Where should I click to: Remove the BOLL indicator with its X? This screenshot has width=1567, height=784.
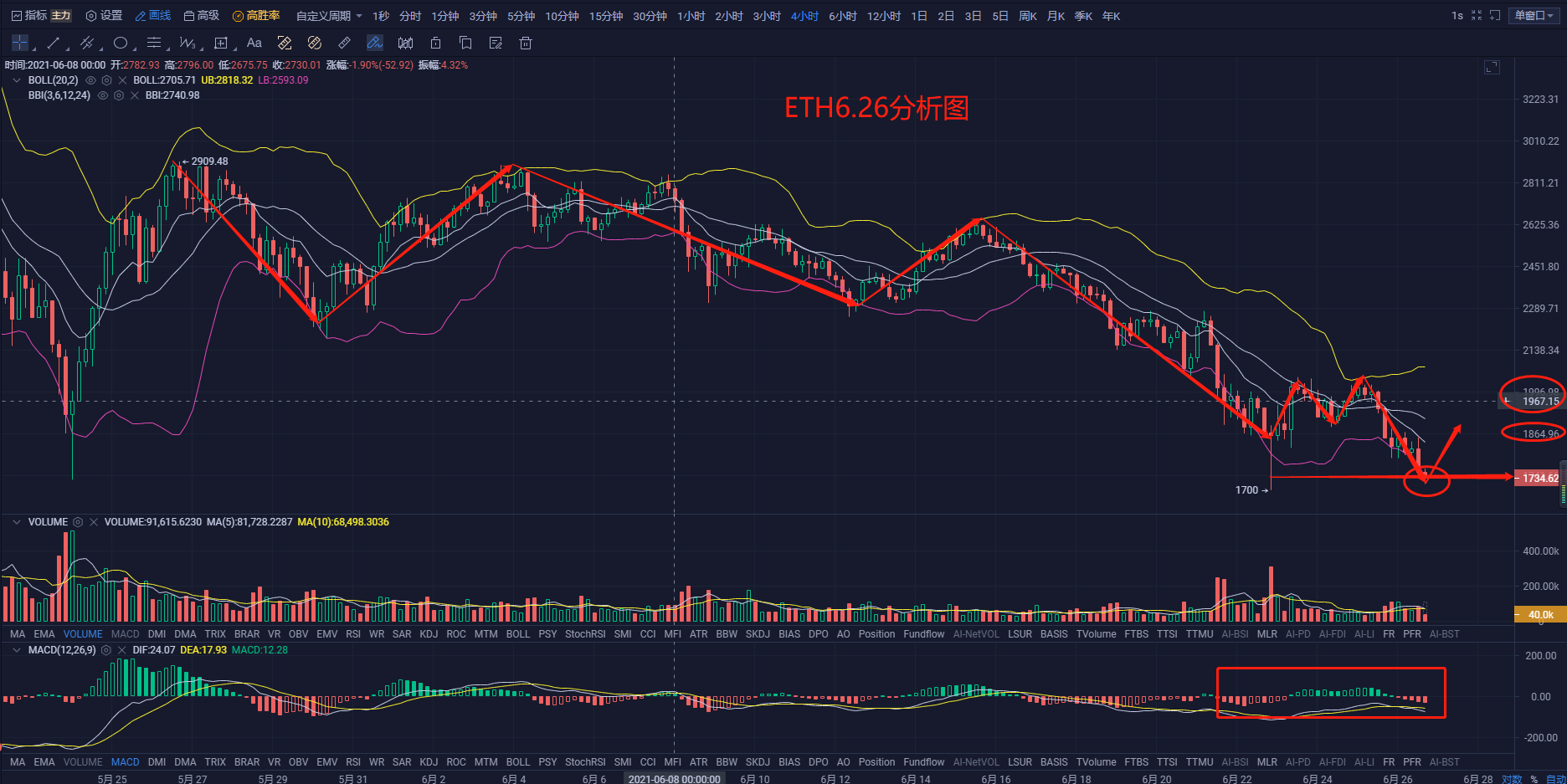click(123, 80)
